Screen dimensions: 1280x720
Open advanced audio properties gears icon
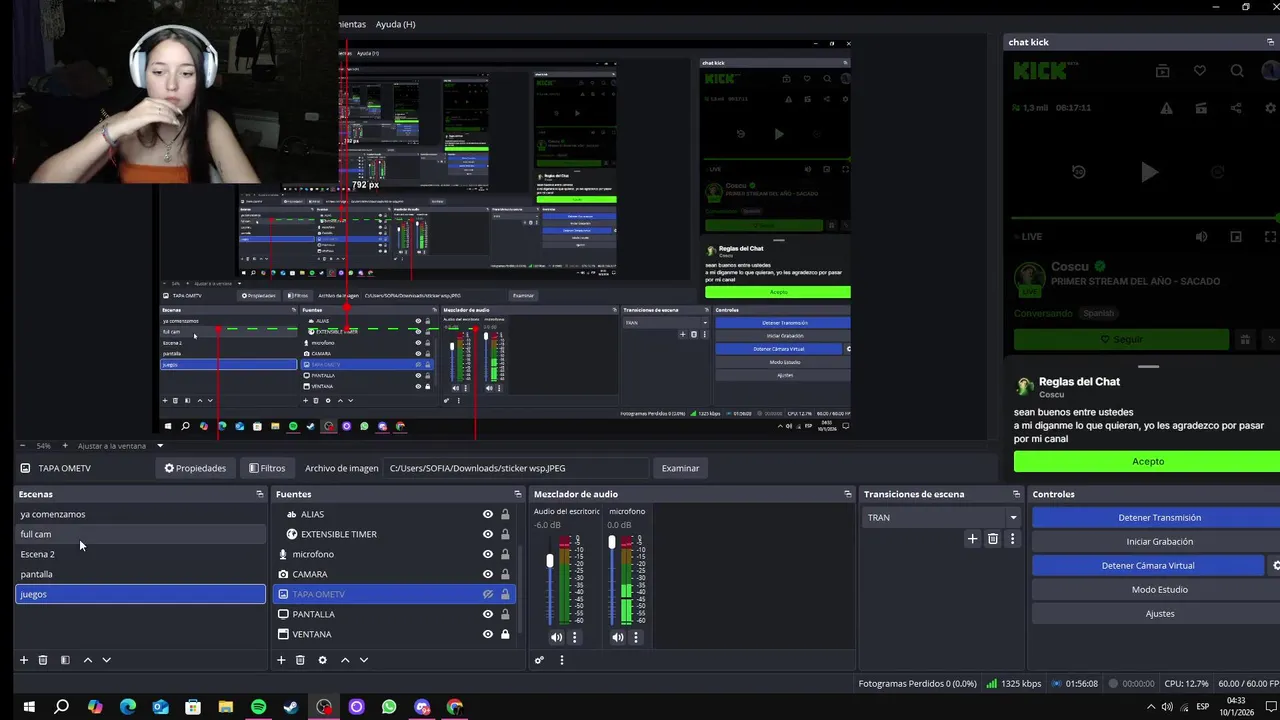tap(539, 660)
